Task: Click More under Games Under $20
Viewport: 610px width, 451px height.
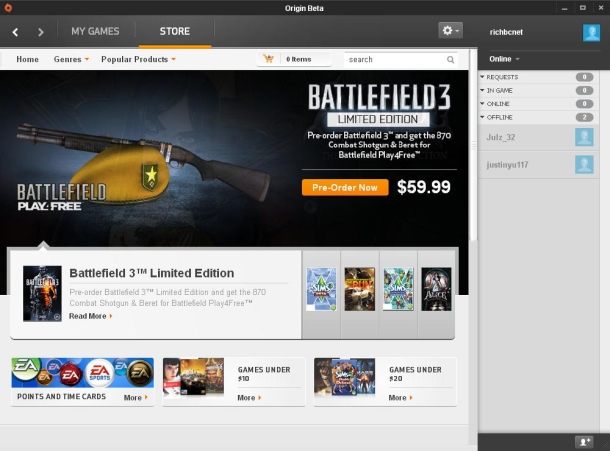Action: click(400, 398)
